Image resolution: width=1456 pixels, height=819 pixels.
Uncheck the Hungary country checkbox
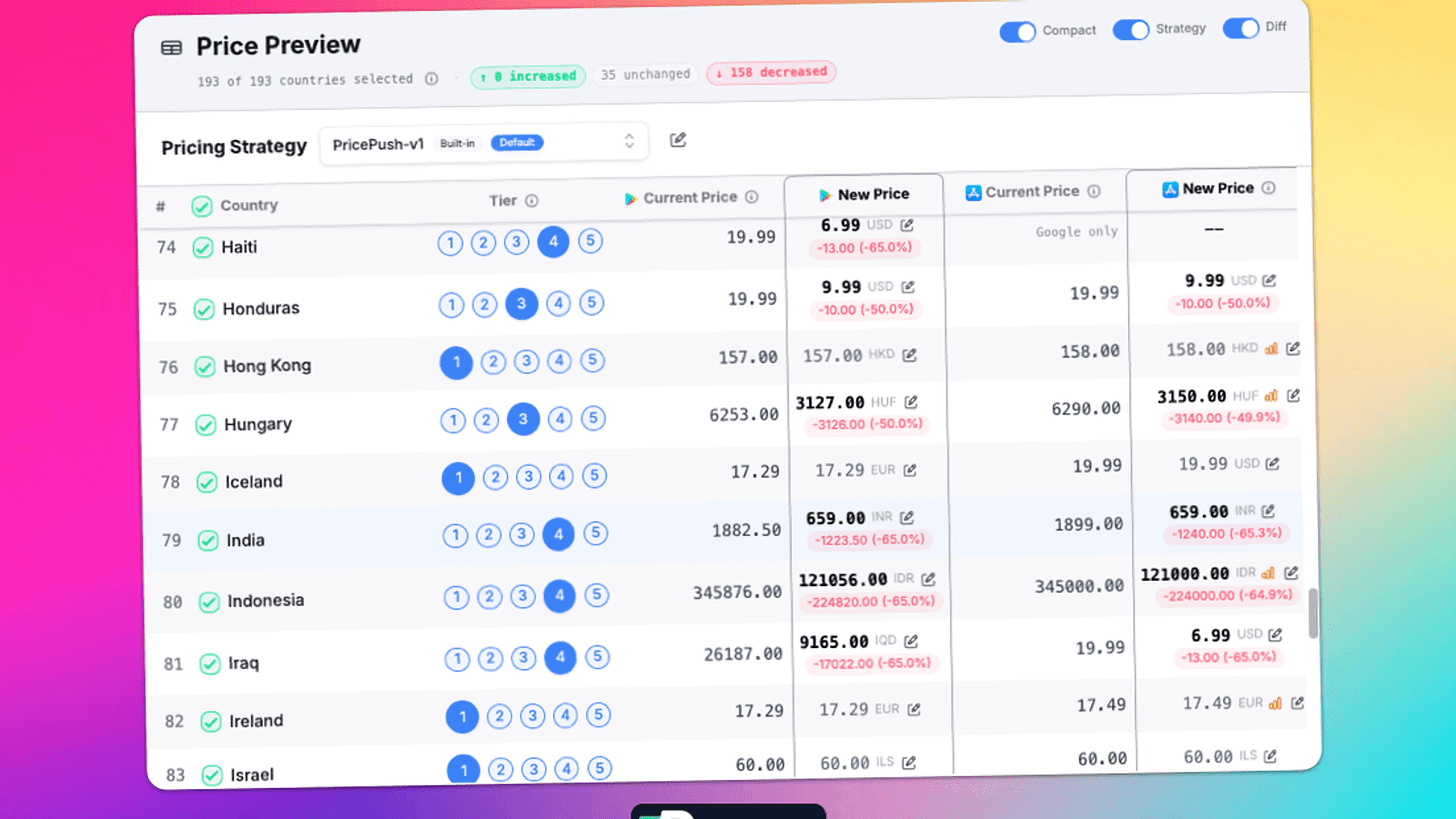pos(205,425)
